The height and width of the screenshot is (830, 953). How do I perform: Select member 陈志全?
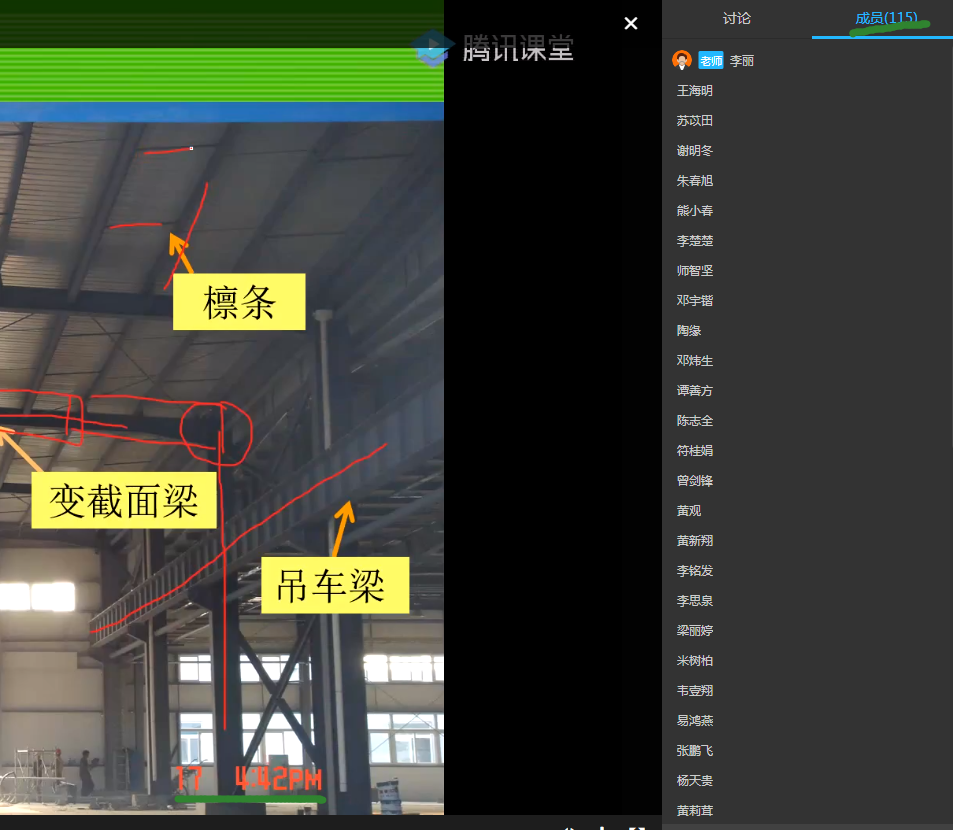pos(695,421)
